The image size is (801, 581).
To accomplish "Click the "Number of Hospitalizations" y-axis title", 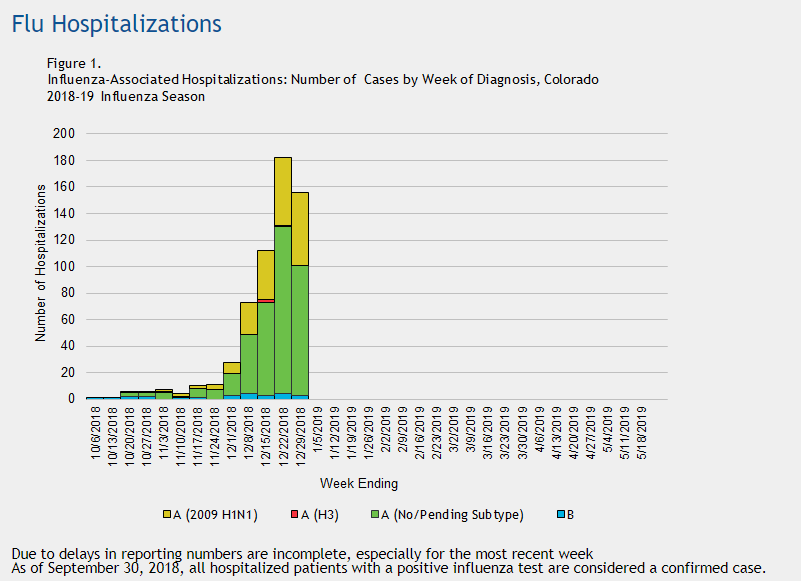I will tap(41, 262).
